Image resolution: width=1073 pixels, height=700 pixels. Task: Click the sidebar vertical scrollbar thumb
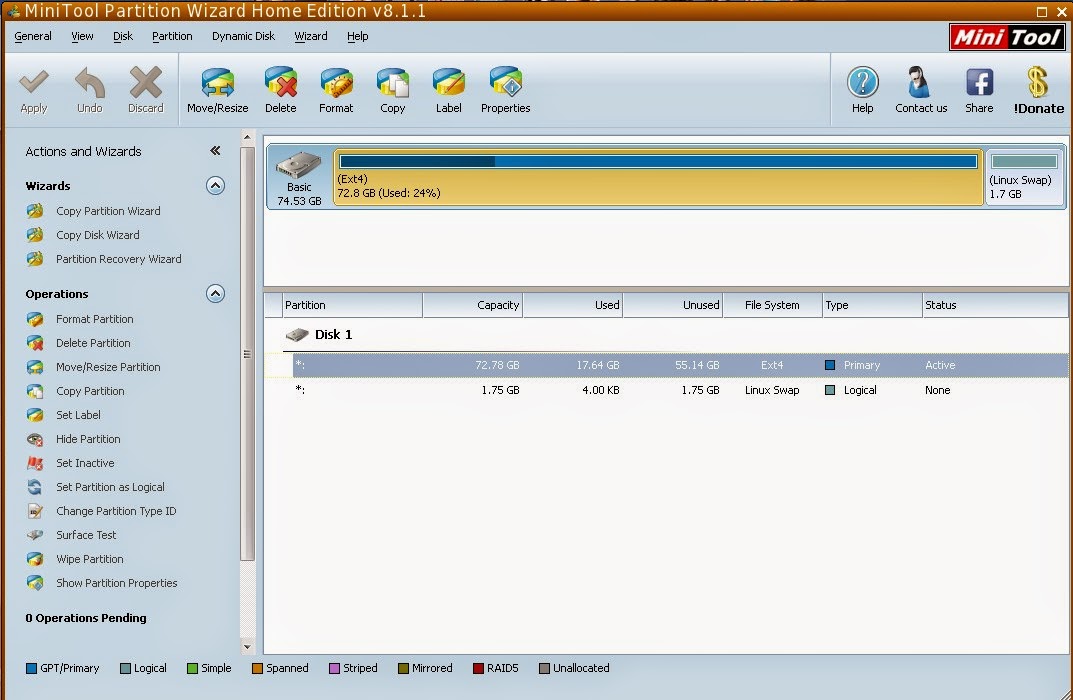(x=247, y=354)
